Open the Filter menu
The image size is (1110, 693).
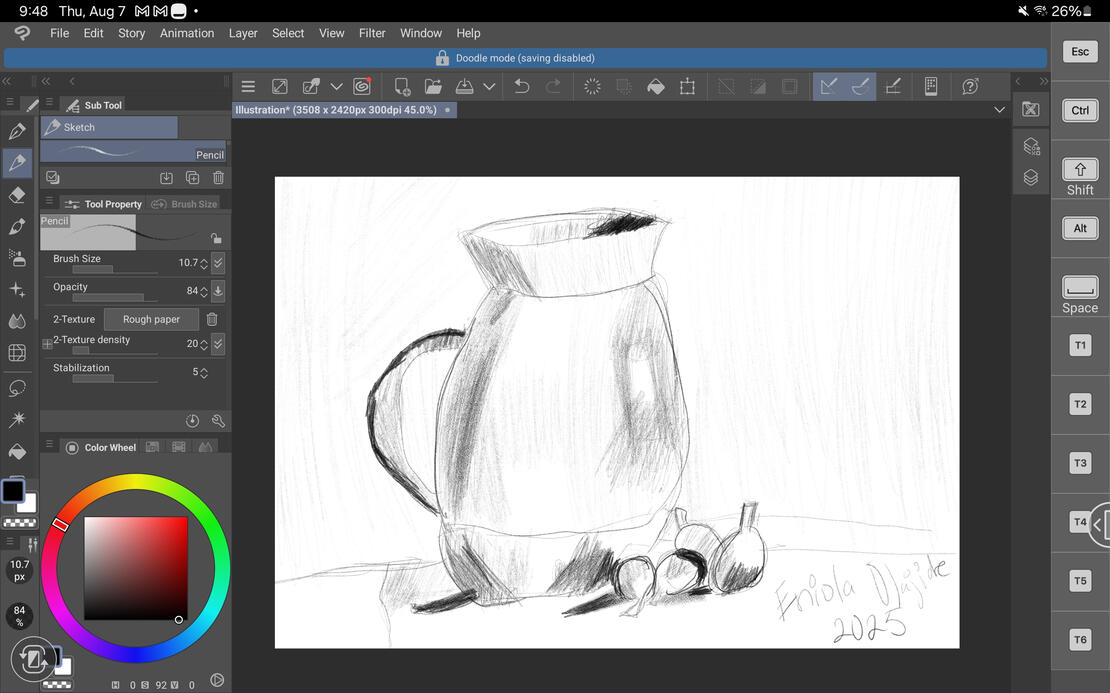click(x=372, y=33)
